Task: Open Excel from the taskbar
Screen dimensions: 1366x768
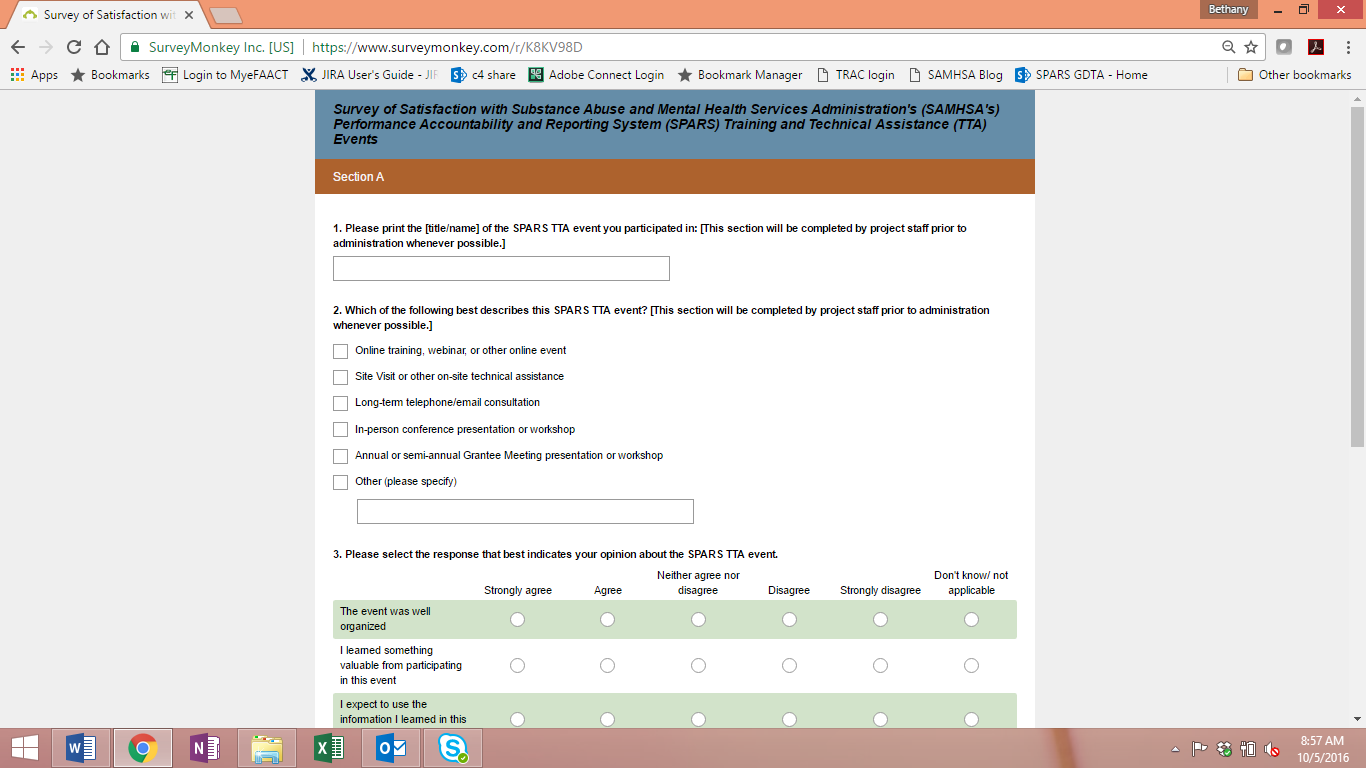Action: point(329,748)
